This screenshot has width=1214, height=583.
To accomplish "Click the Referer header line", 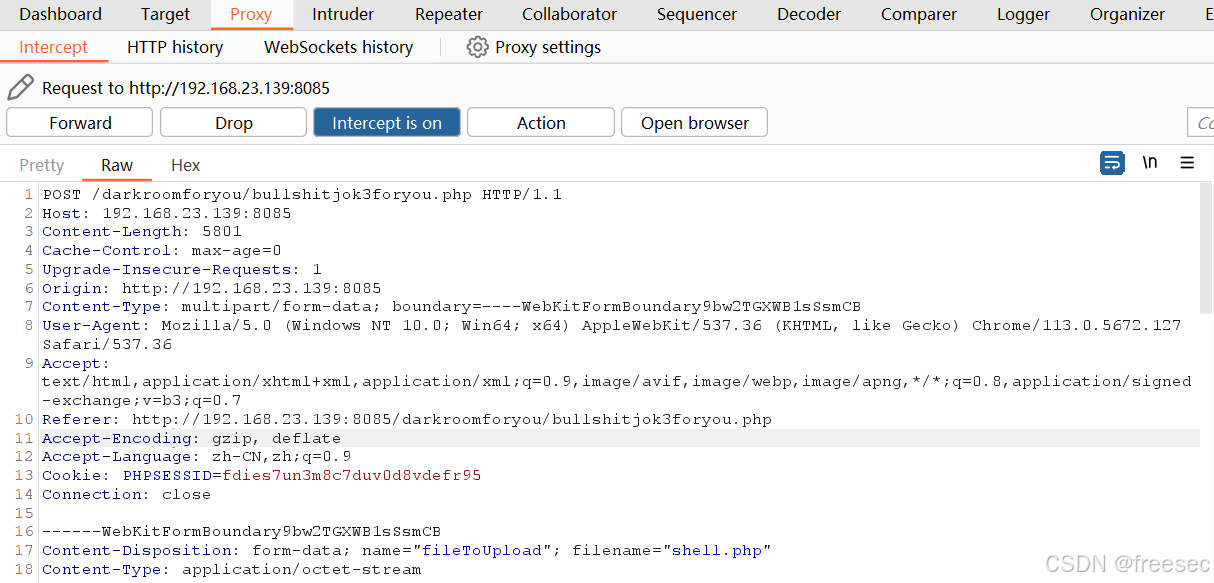I will tap(407, 420).
